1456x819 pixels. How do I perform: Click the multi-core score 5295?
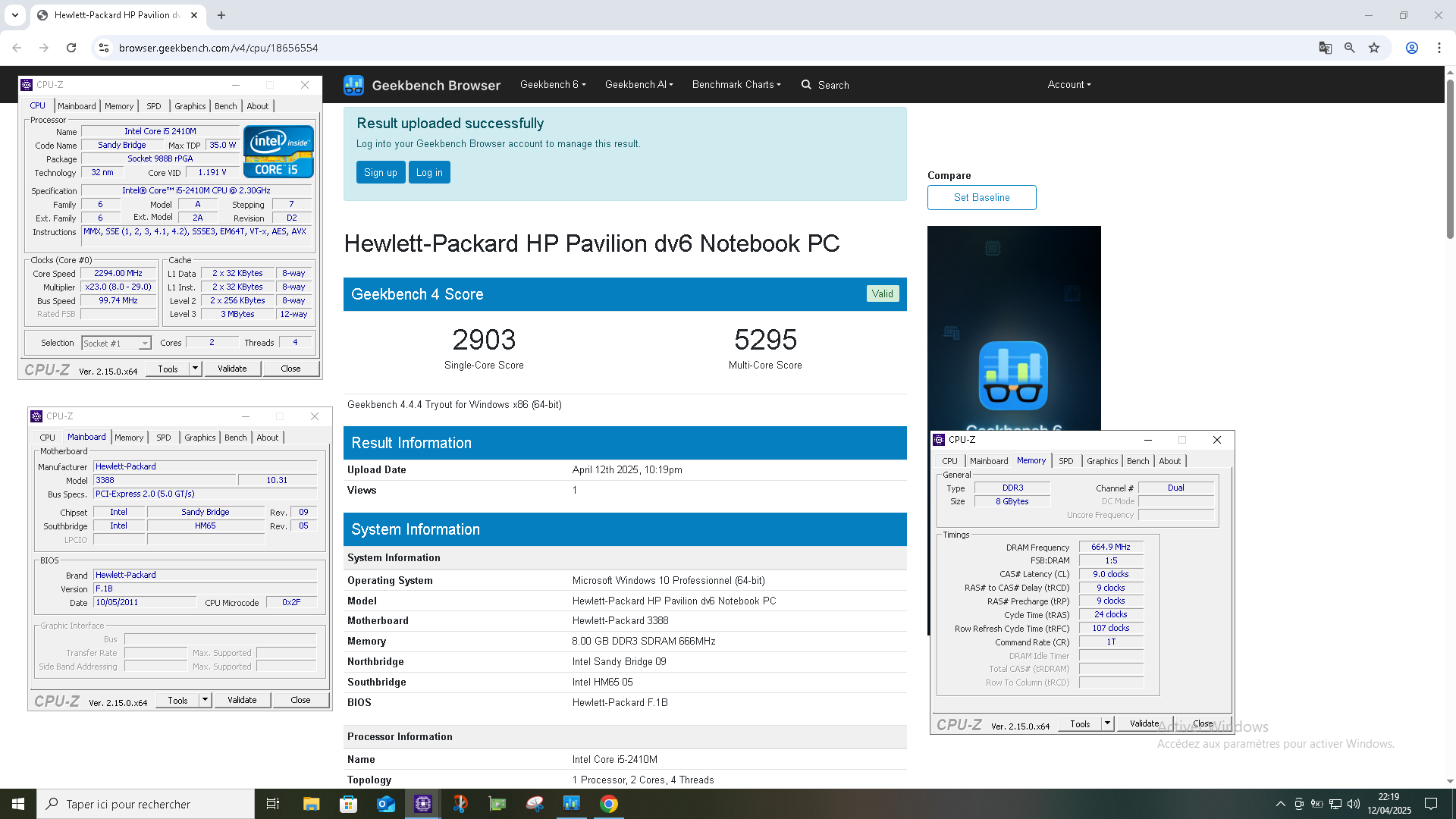pos(765,340)
